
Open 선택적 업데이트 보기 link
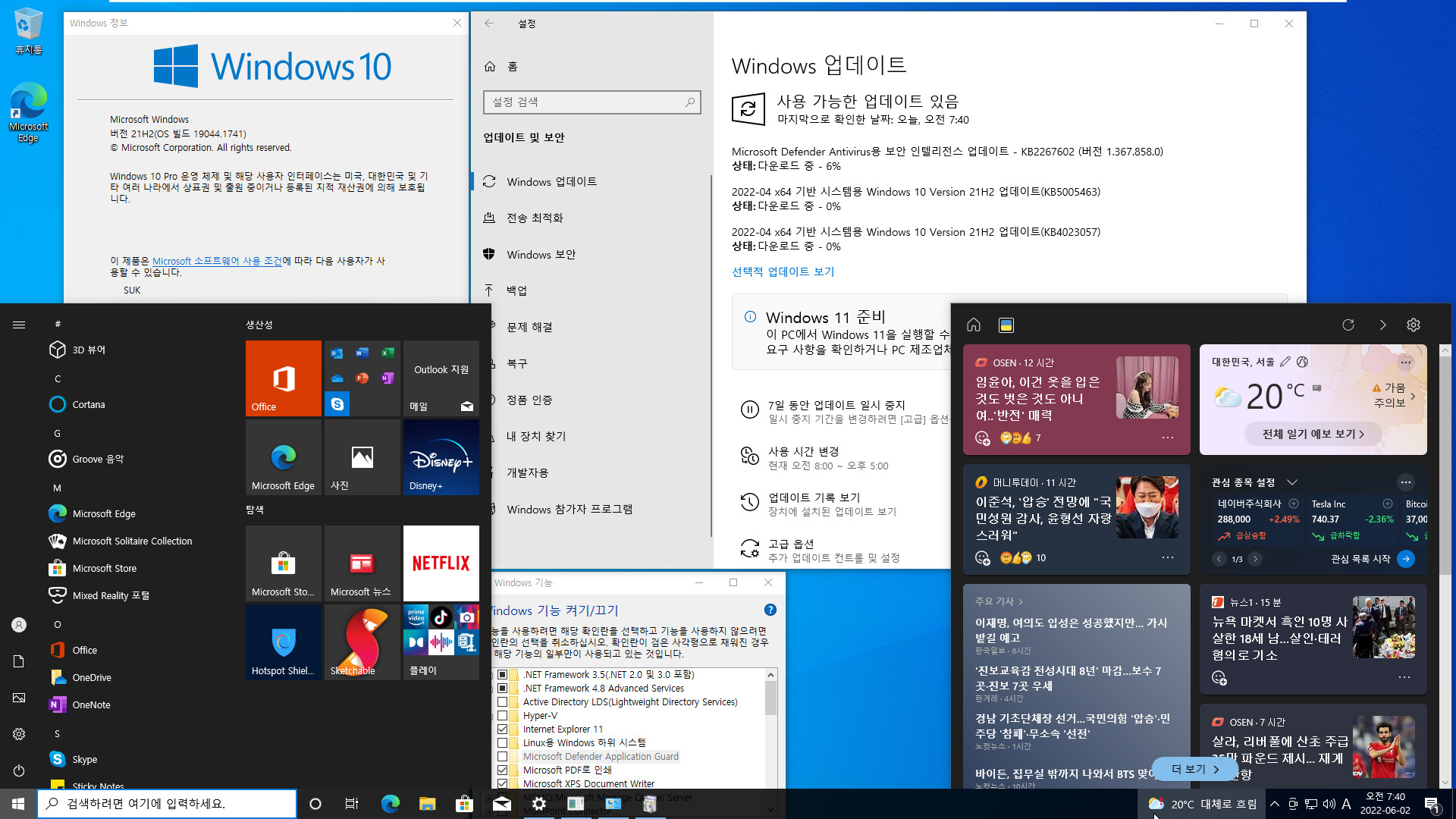pyautogui.click(x=783, y=271)
